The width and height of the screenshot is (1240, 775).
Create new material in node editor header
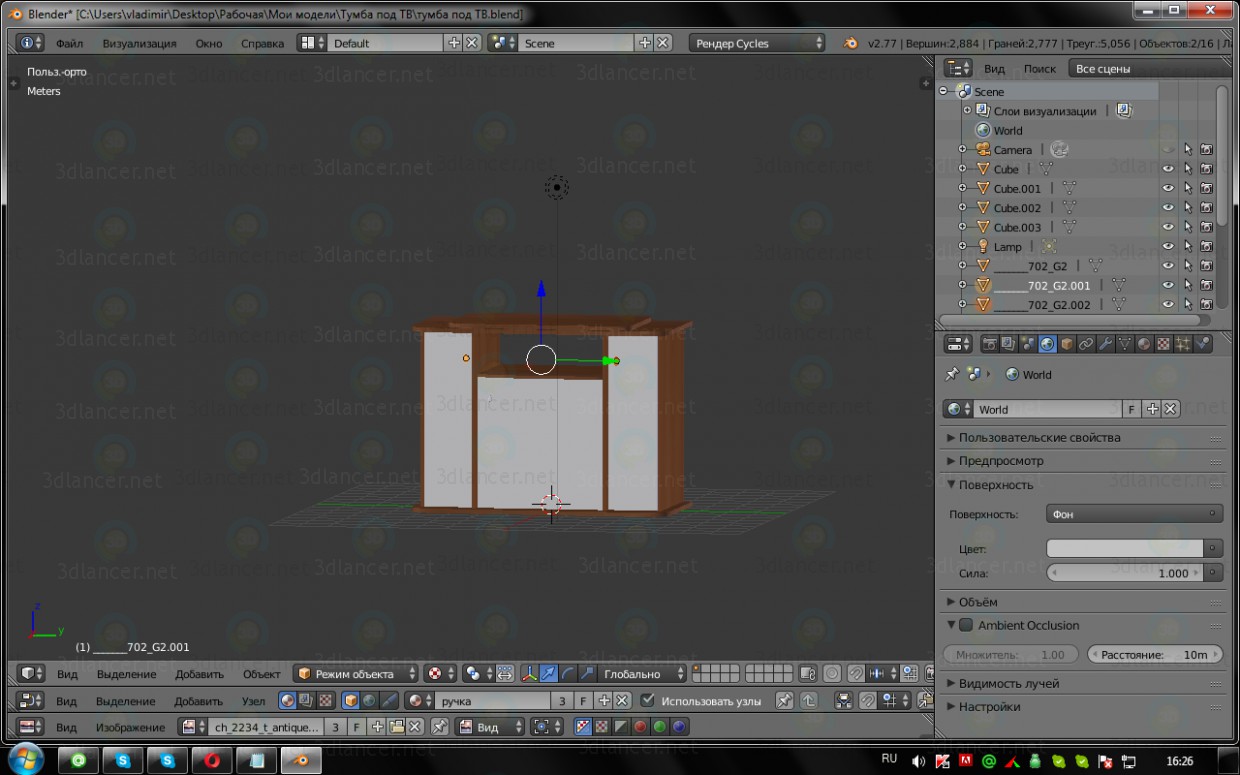pyautogui.click(x=604, y=701)
